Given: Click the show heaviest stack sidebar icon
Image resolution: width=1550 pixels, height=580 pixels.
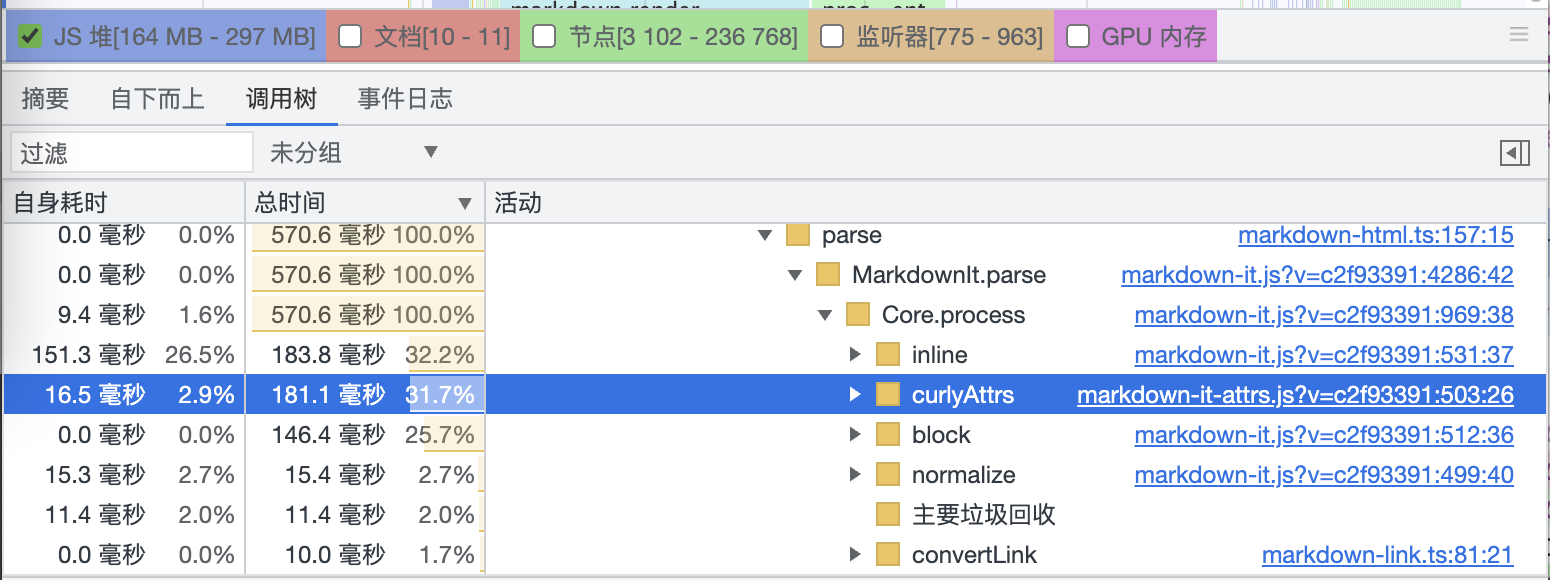Looking at the screenshot, I should click(1515, 153).
